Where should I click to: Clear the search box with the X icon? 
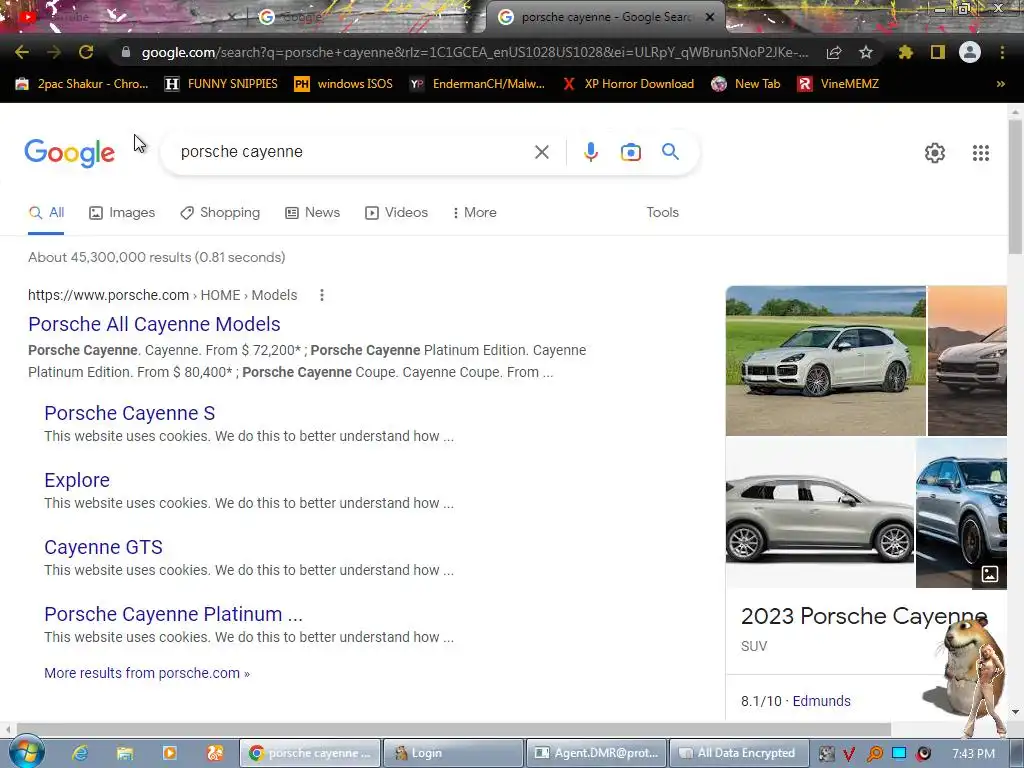(541, 152)
